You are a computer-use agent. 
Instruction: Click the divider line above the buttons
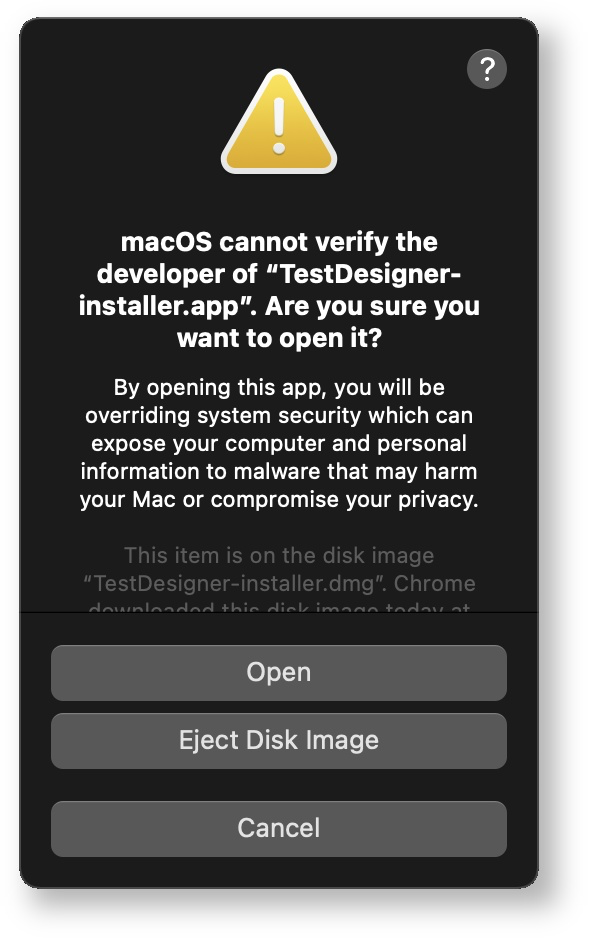(279, 613)
